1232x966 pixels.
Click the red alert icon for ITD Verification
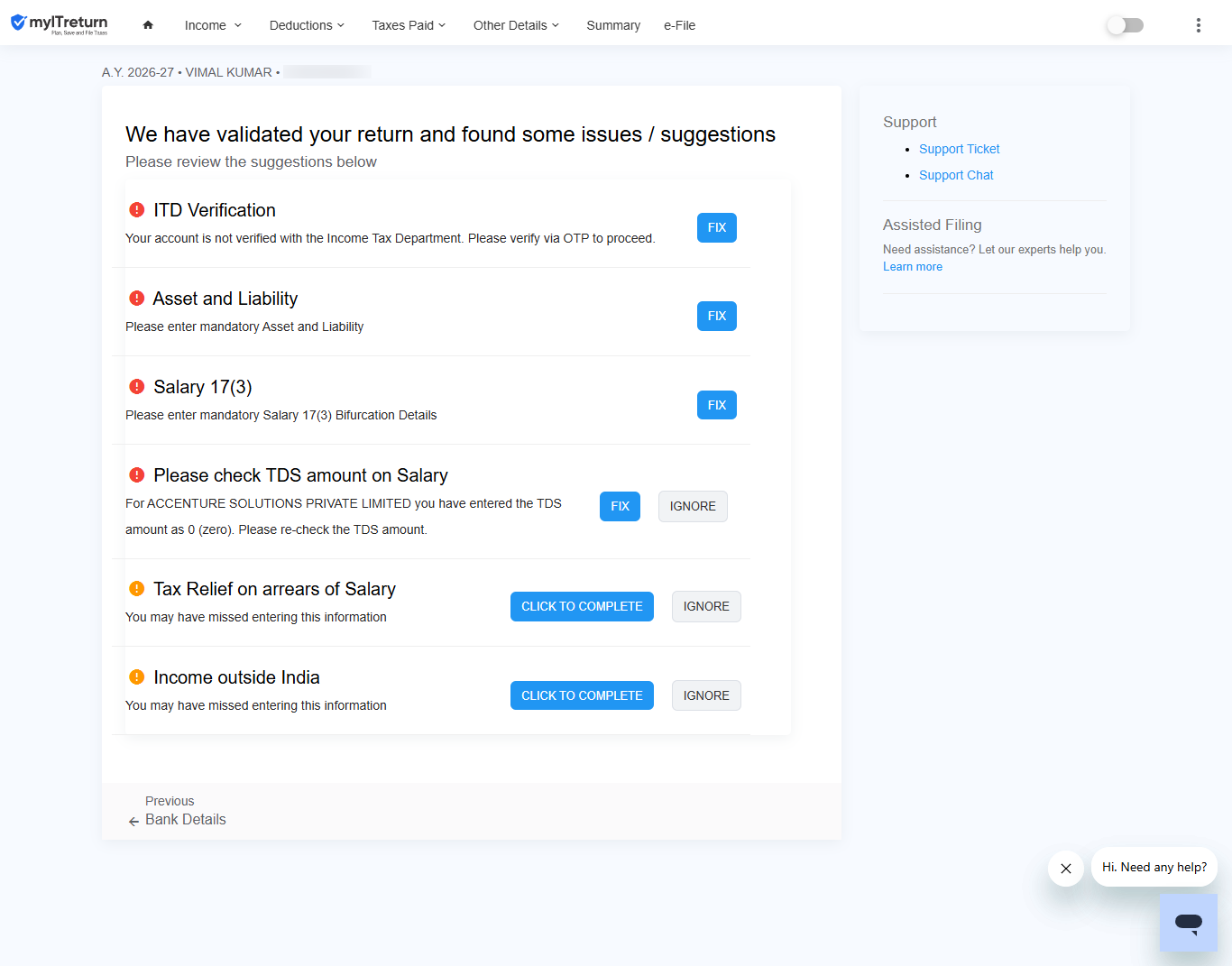137,210
